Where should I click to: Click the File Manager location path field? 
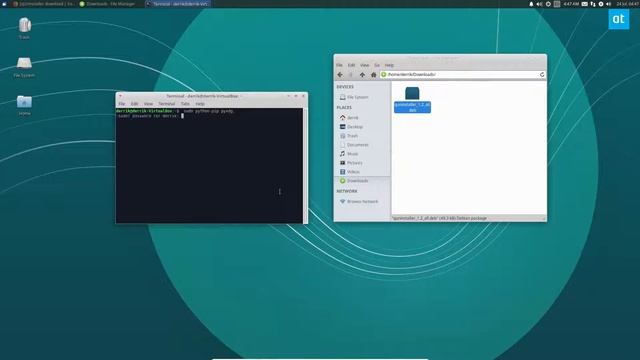(462, 75)
